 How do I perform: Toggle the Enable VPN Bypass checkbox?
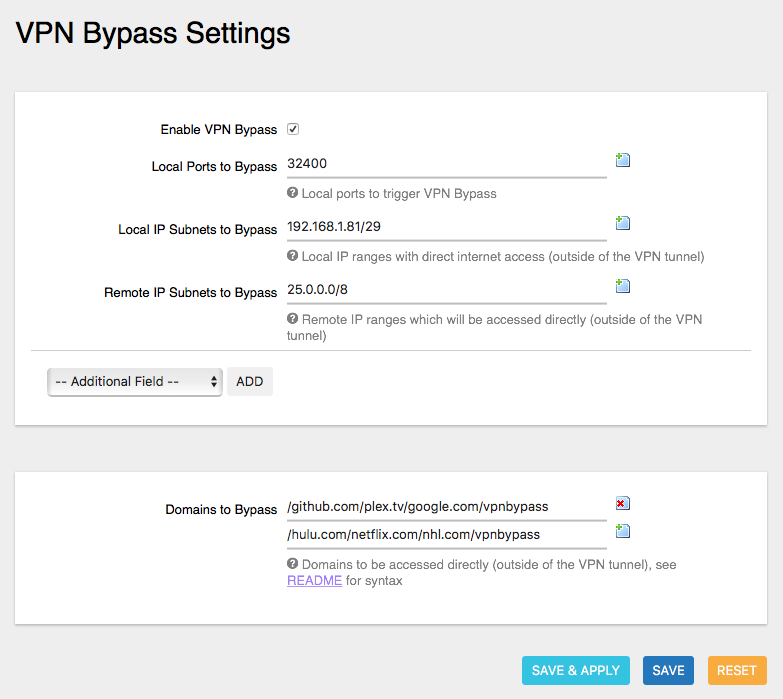[x=294, y=129]
